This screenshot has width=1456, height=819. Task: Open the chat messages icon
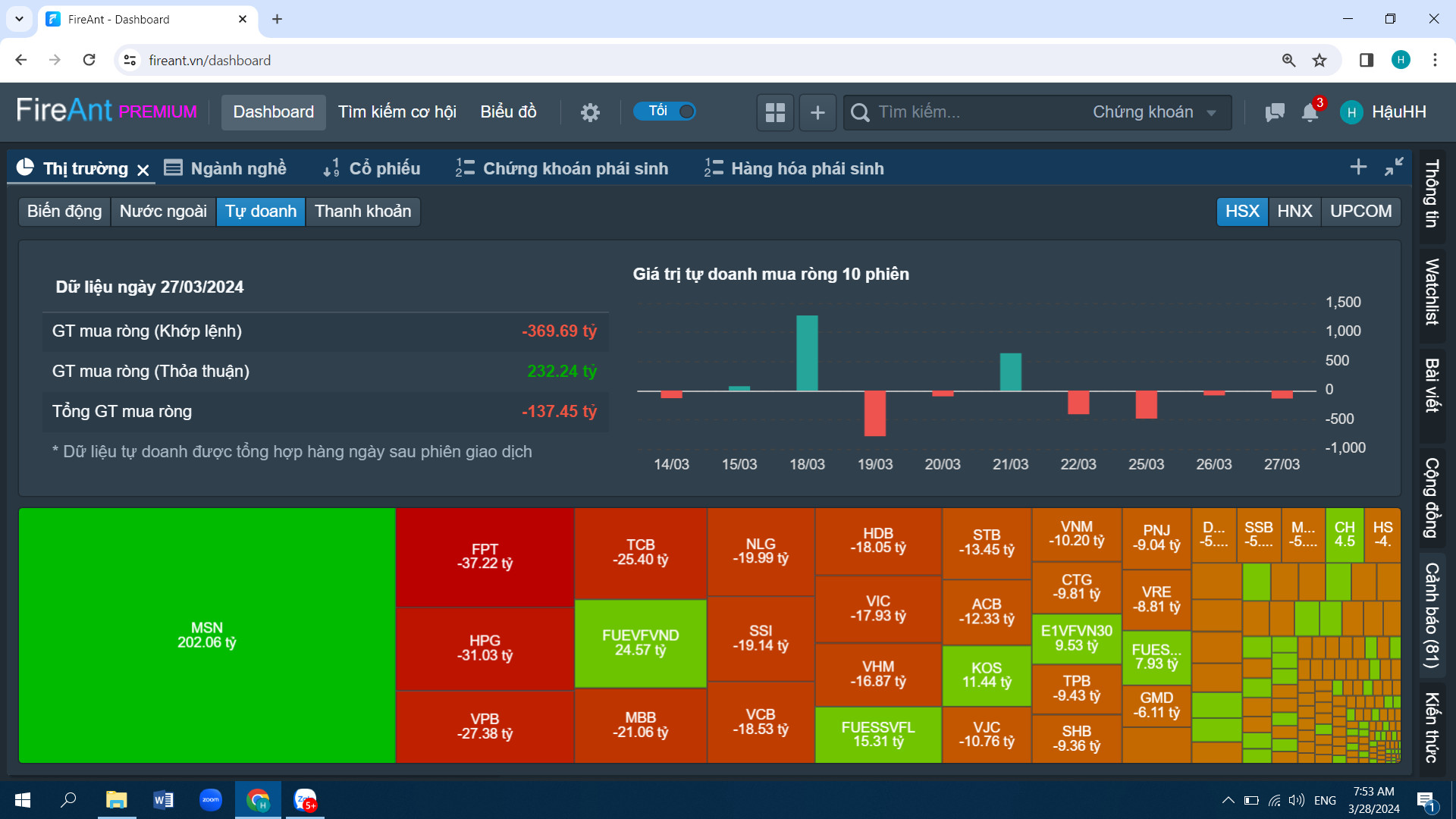pos(1275,113)
